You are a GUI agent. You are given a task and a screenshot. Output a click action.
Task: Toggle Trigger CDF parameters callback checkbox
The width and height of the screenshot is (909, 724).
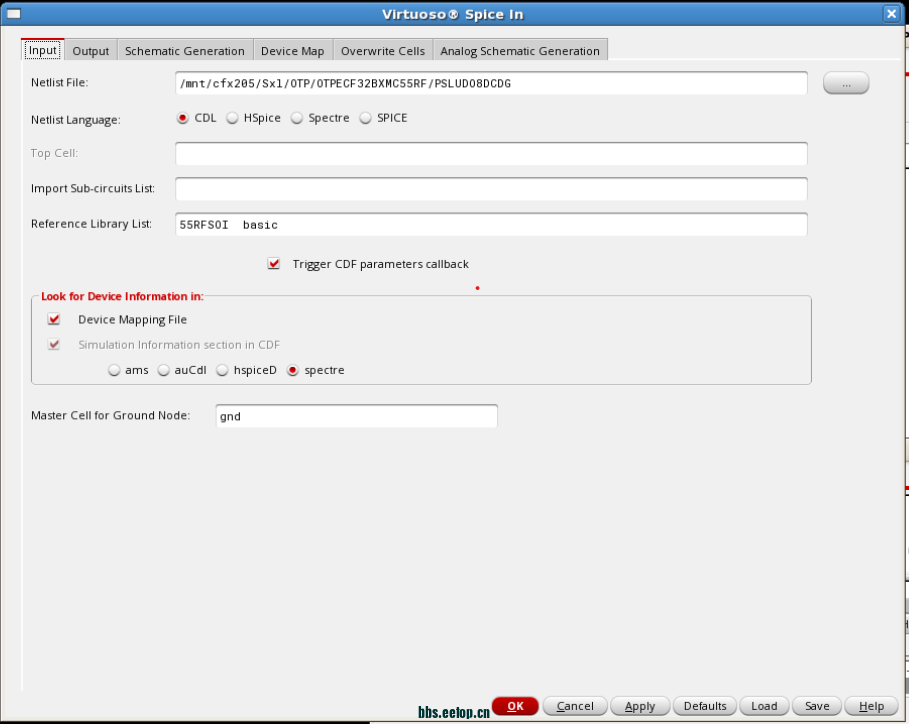[274, 264]
